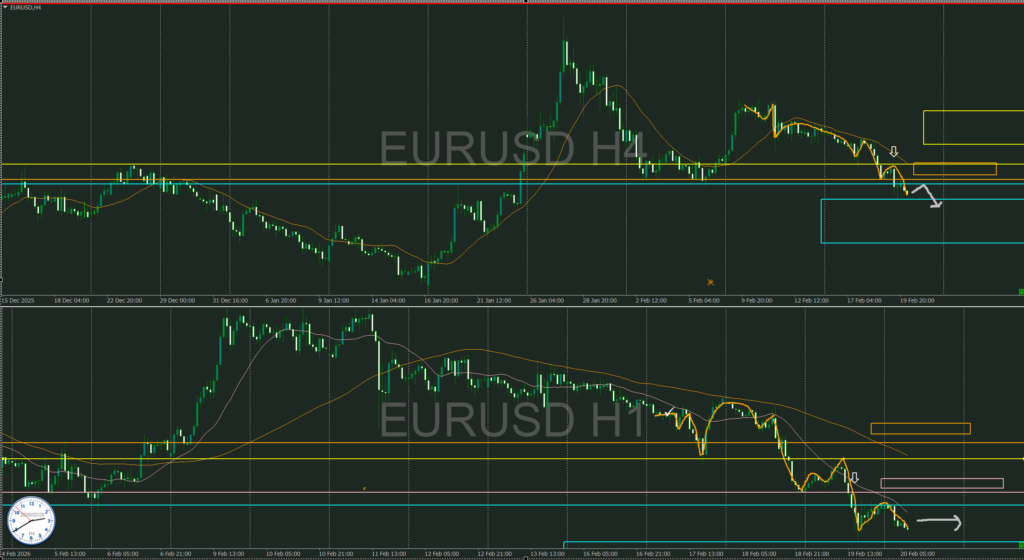Select the large cyan rectangle on H4 chart
Image resolution: width=1024 pixels, height=560 pixels.
coord(920,221)
